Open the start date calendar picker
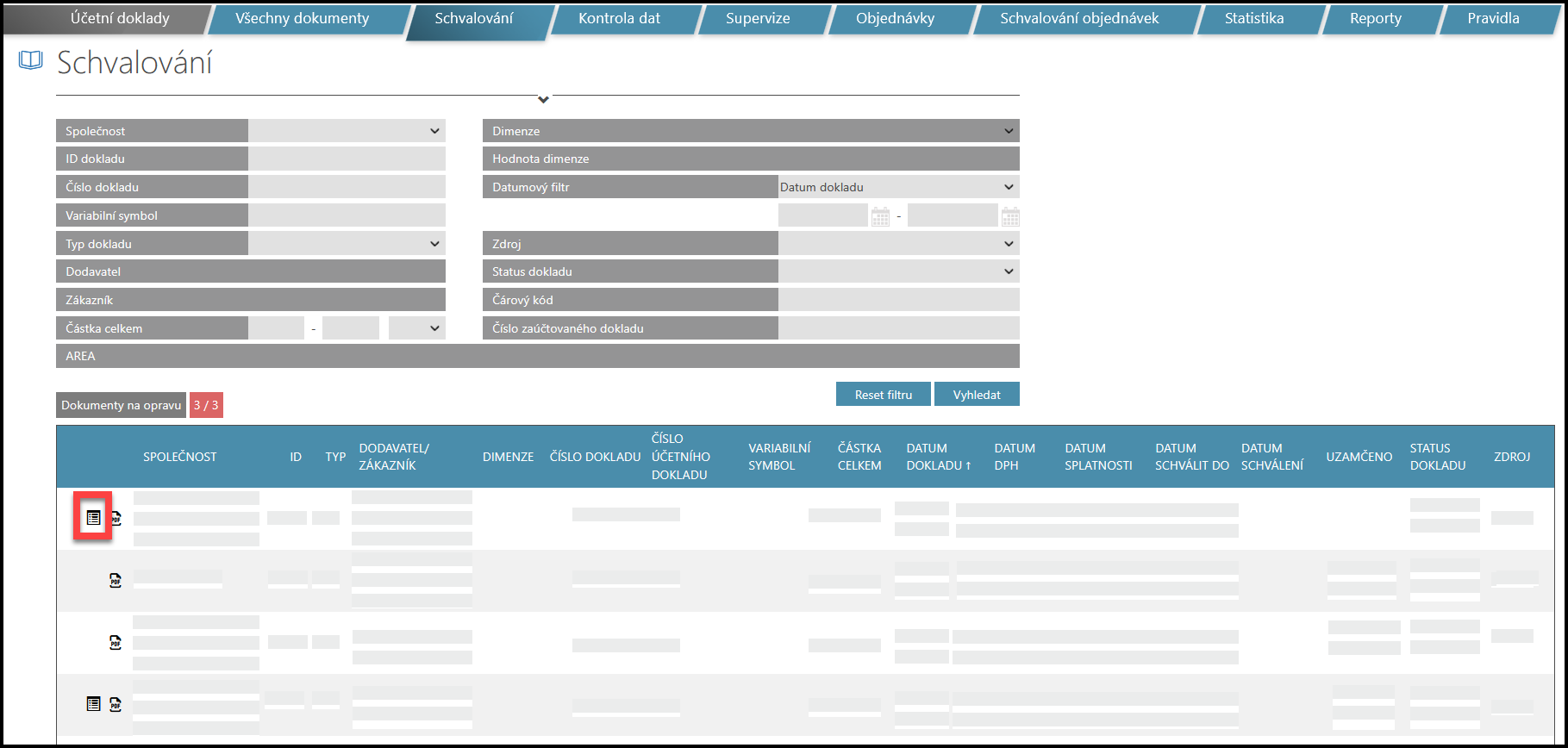This screenshot has width=1568, height=748. tap(880, 216)
